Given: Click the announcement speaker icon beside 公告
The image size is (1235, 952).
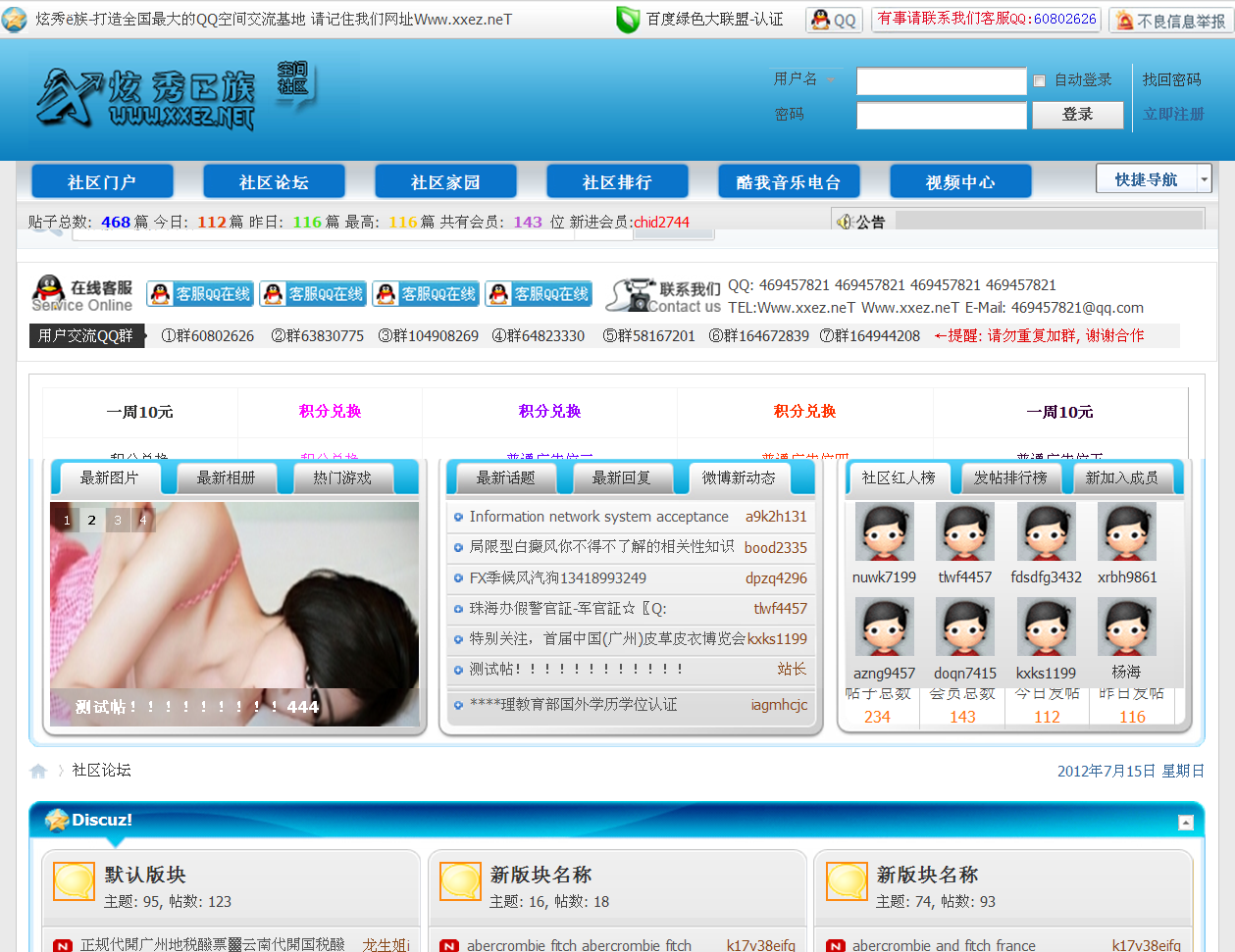Looking at the screenshot, I should [844, 222].
